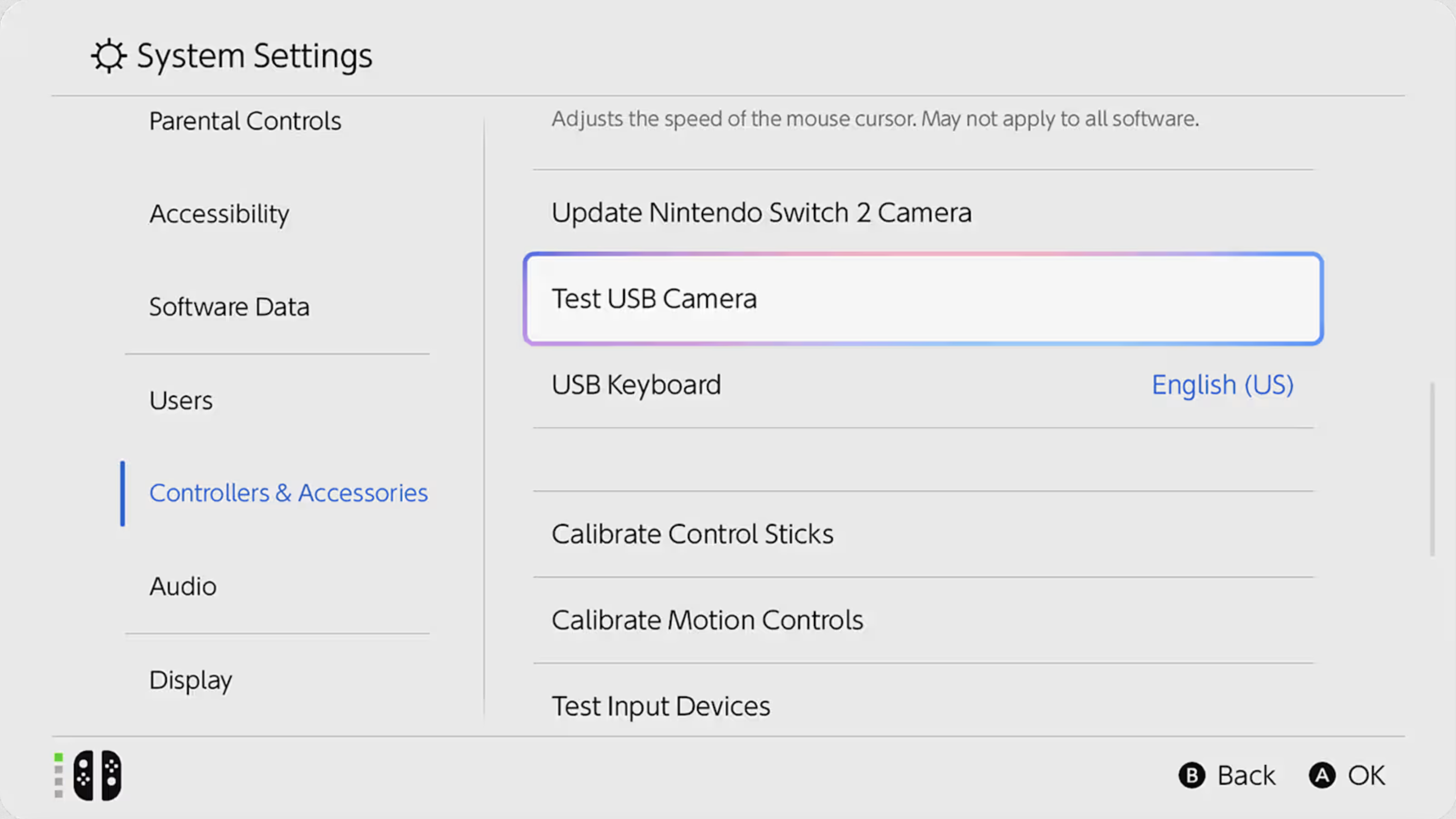Open Calibrate Control Sticks
The height and width of the screenshot is (819, 1456).
coord(692,534)
